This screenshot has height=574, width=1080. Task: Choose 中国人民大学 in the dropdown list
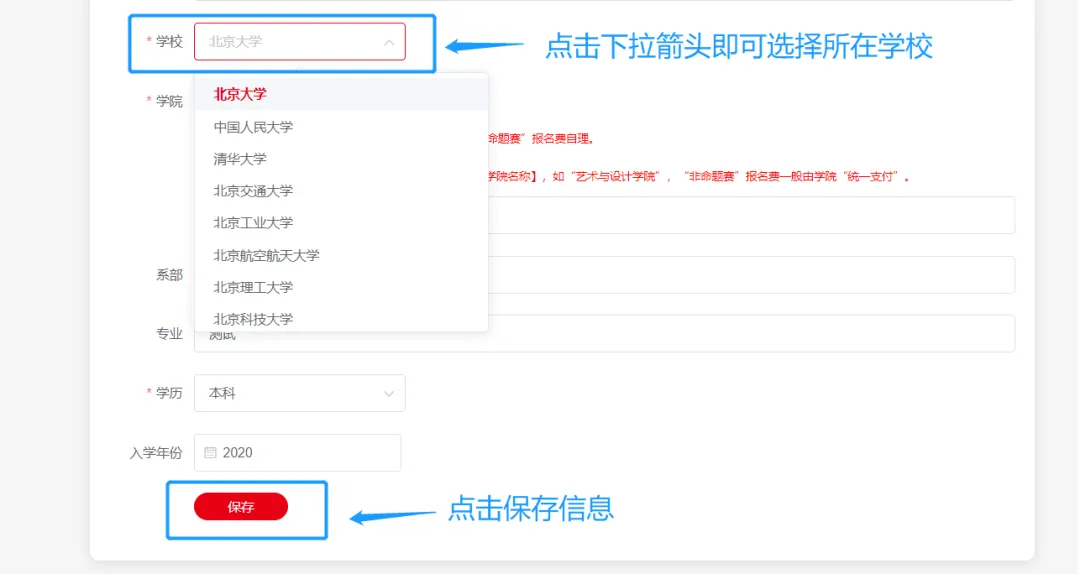[341, 127]
